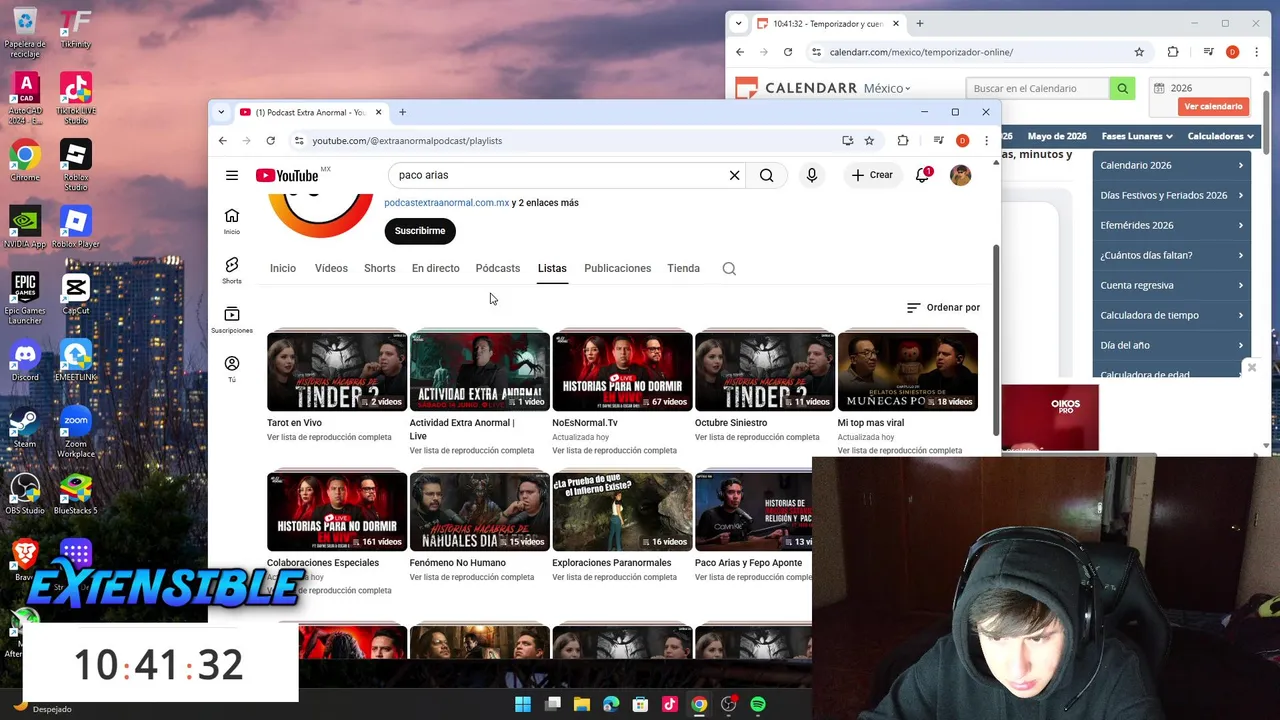Expand the Fases Lunares menu
Viewport: 1280px width, 720px height.
(1137, 136)
